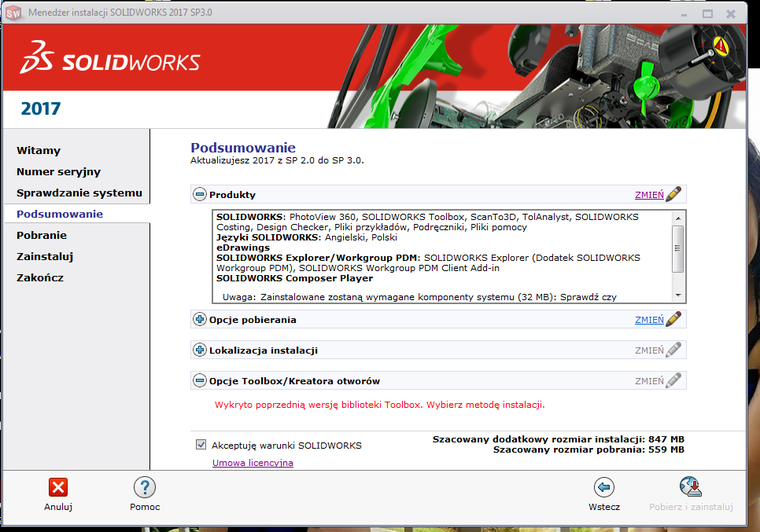
Task: Click pencil icon in Lokalizacja instalacji row
Action: tap(674, 350)
